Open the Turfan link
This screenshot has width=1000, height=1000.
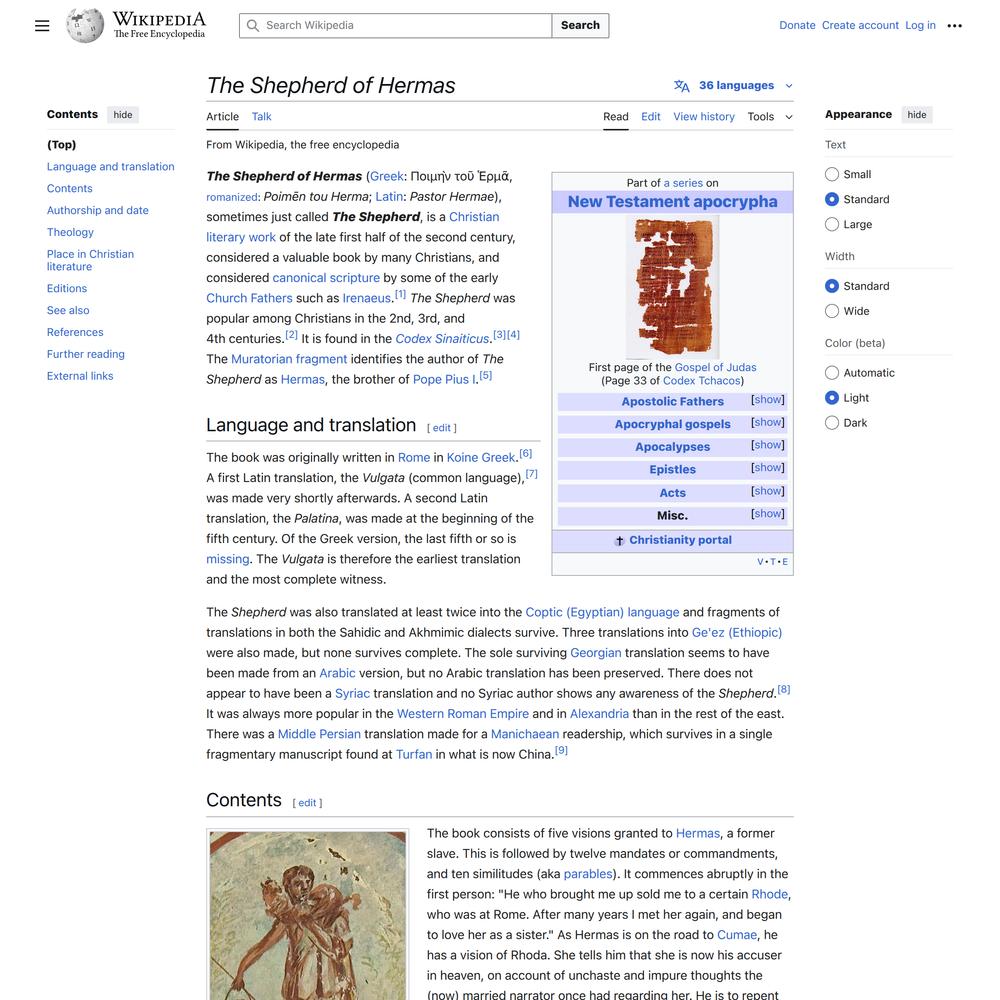click(414, 754)
